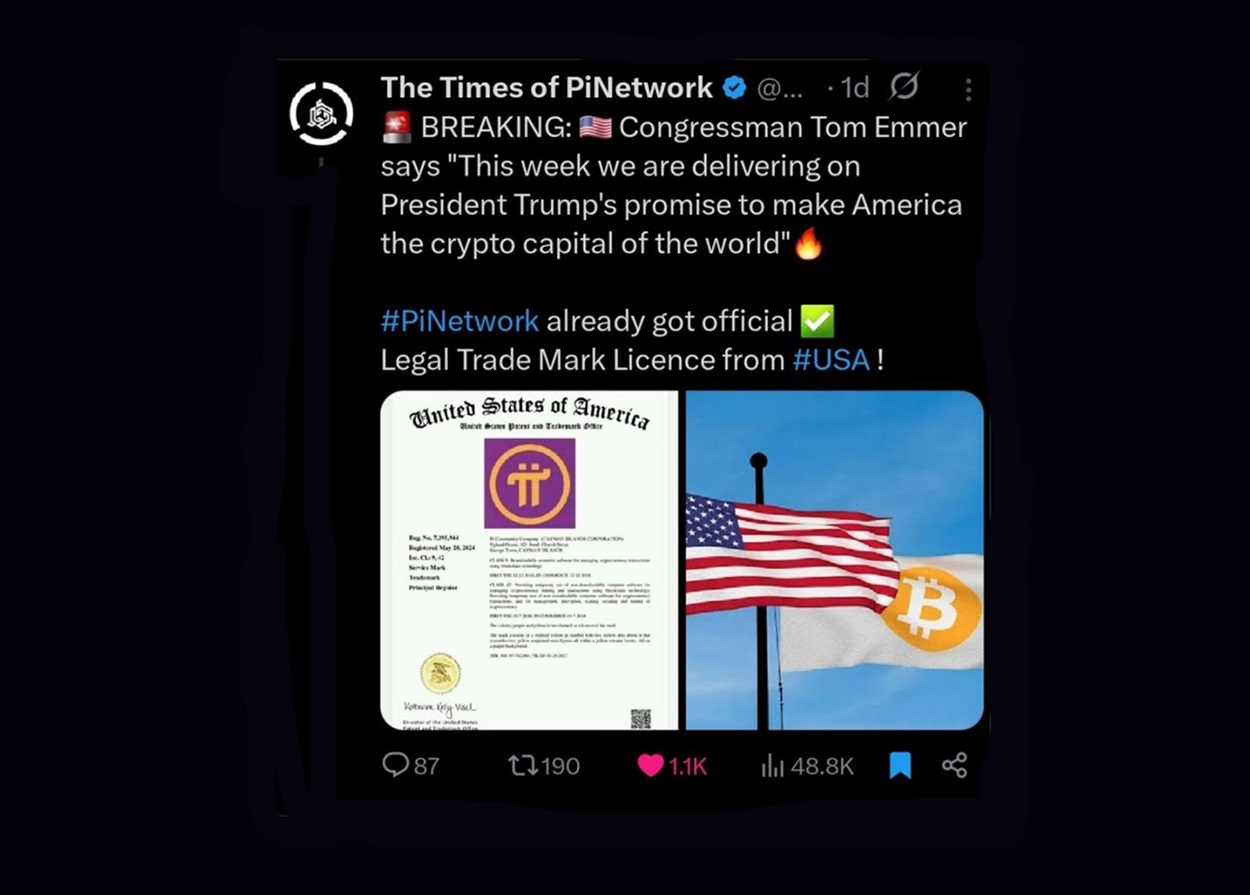Click the tweet text about Tom Emmer
Image resolution: width=1250 pixels, height=895 pixels.
pyautogui.click(x=672, y=185)
